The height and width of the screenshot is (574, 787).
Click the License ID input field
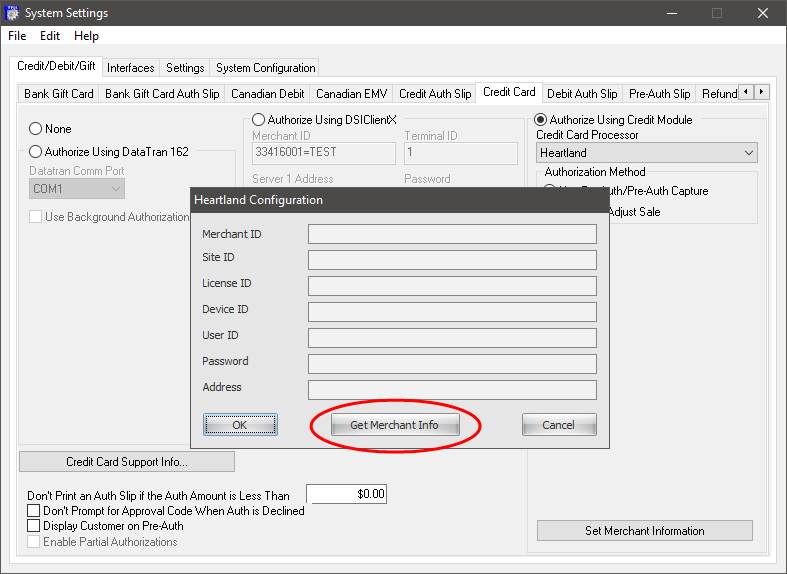[x=452, y=286]
